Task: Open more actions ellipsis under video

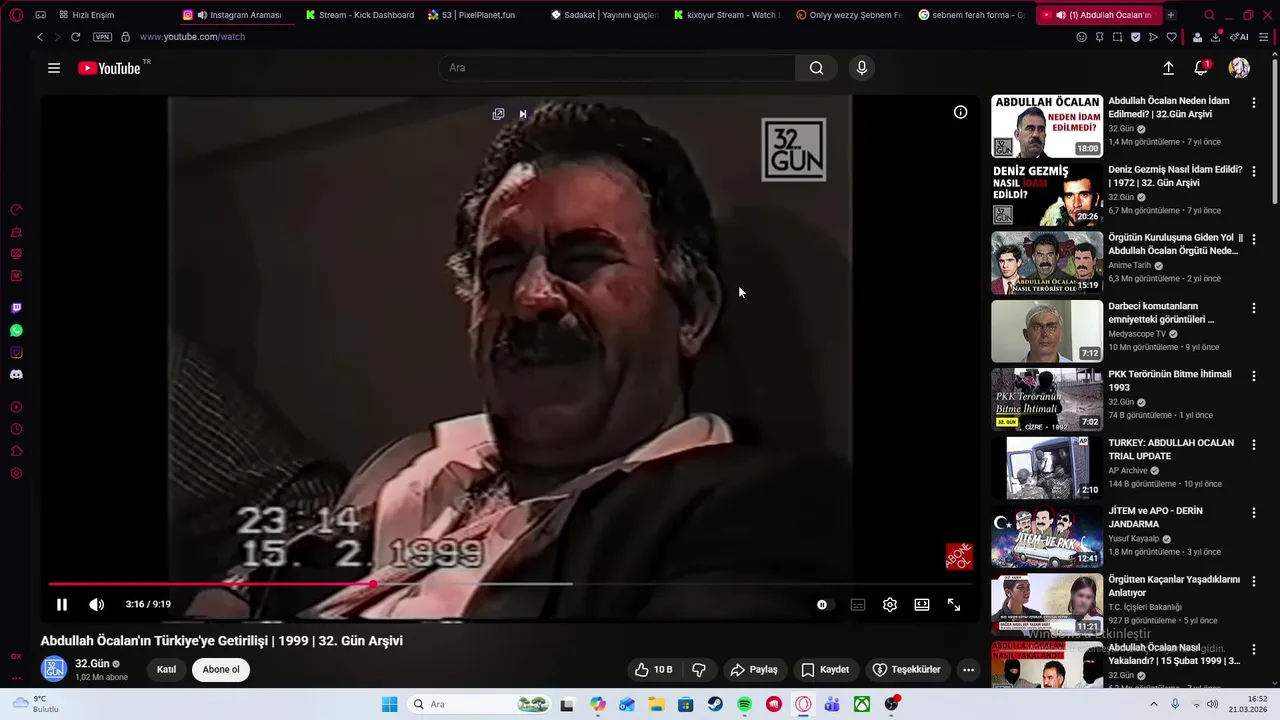Action: (x=968, y=670)
